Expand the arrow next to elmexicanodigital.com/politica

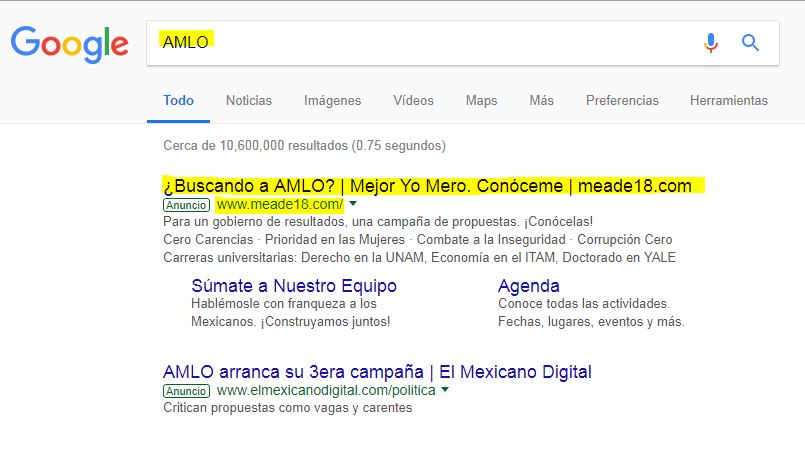coord(445,390)
